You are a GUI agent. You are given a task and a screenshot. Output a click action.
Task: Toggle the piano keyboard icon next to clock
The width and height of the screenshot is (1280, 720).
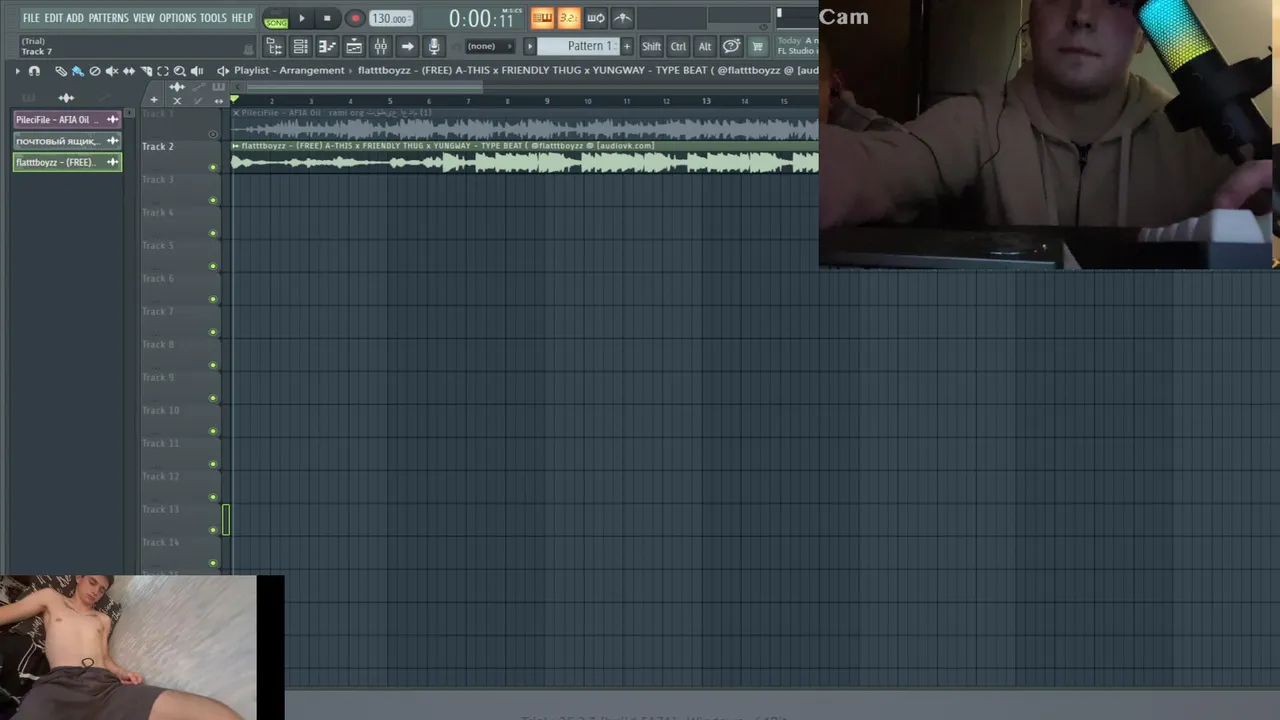542,18
